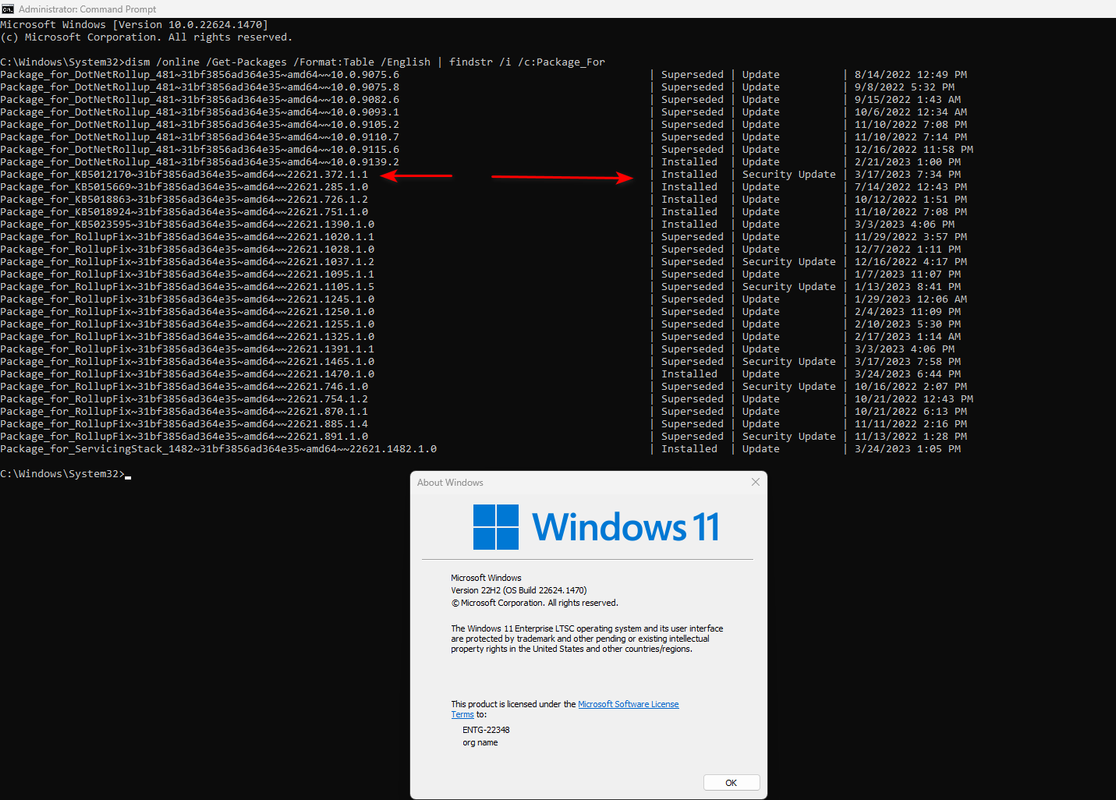Click 'Superseded' in the 22621.1465.1.0 row
Image resolution: width=1116 pixels, height=800 pixels.
pos(692,362)
